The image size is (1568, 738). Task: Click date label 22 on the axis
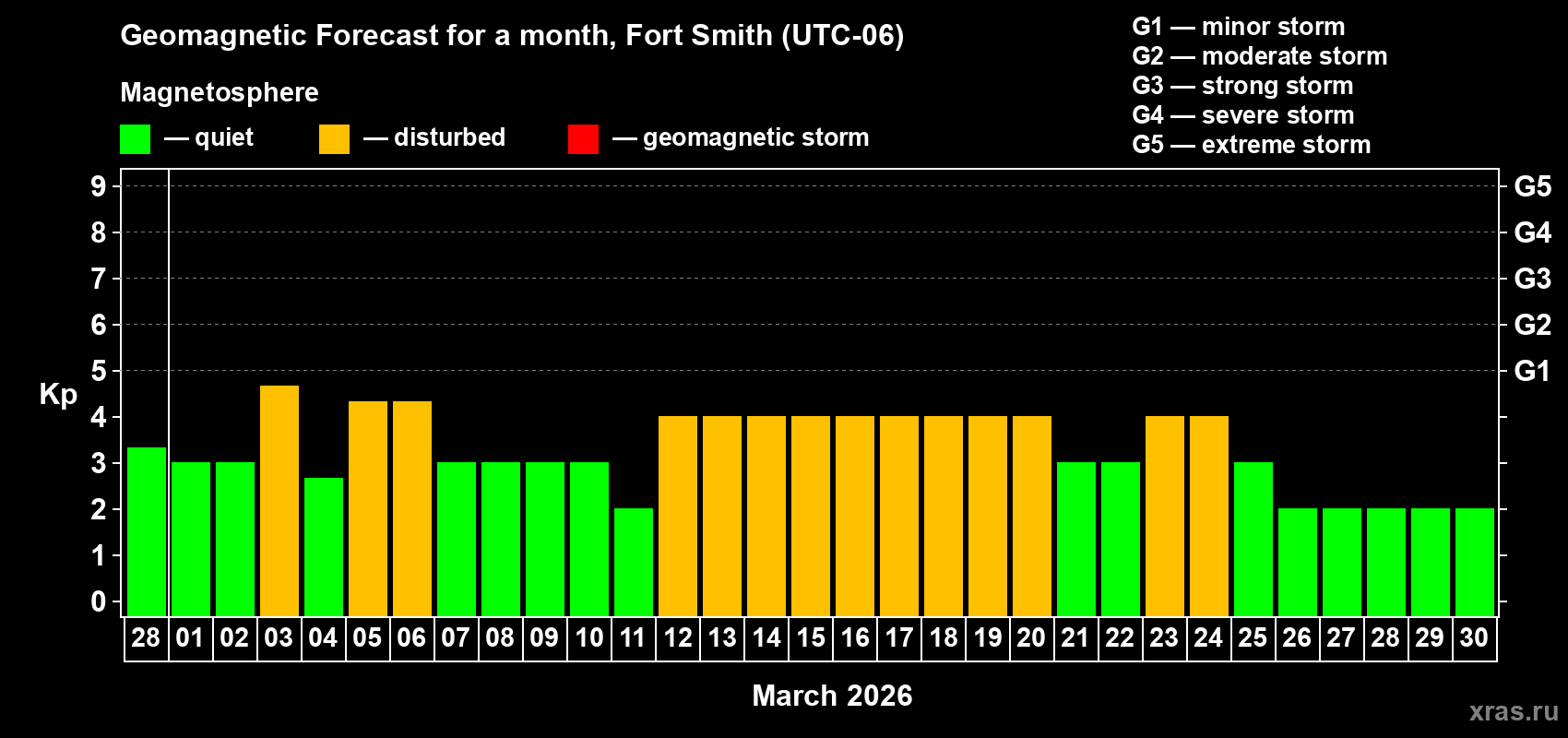pos(1120,637)
